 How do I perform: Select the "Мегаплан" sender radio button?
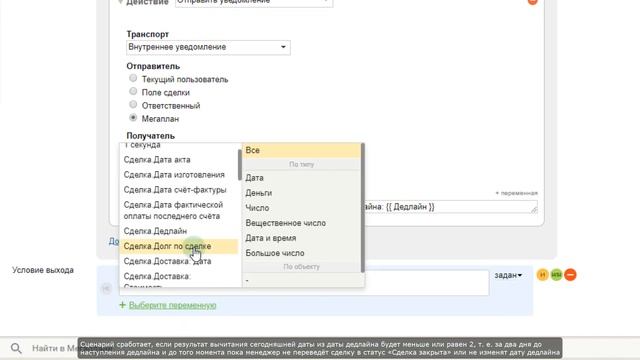(133, 118)
